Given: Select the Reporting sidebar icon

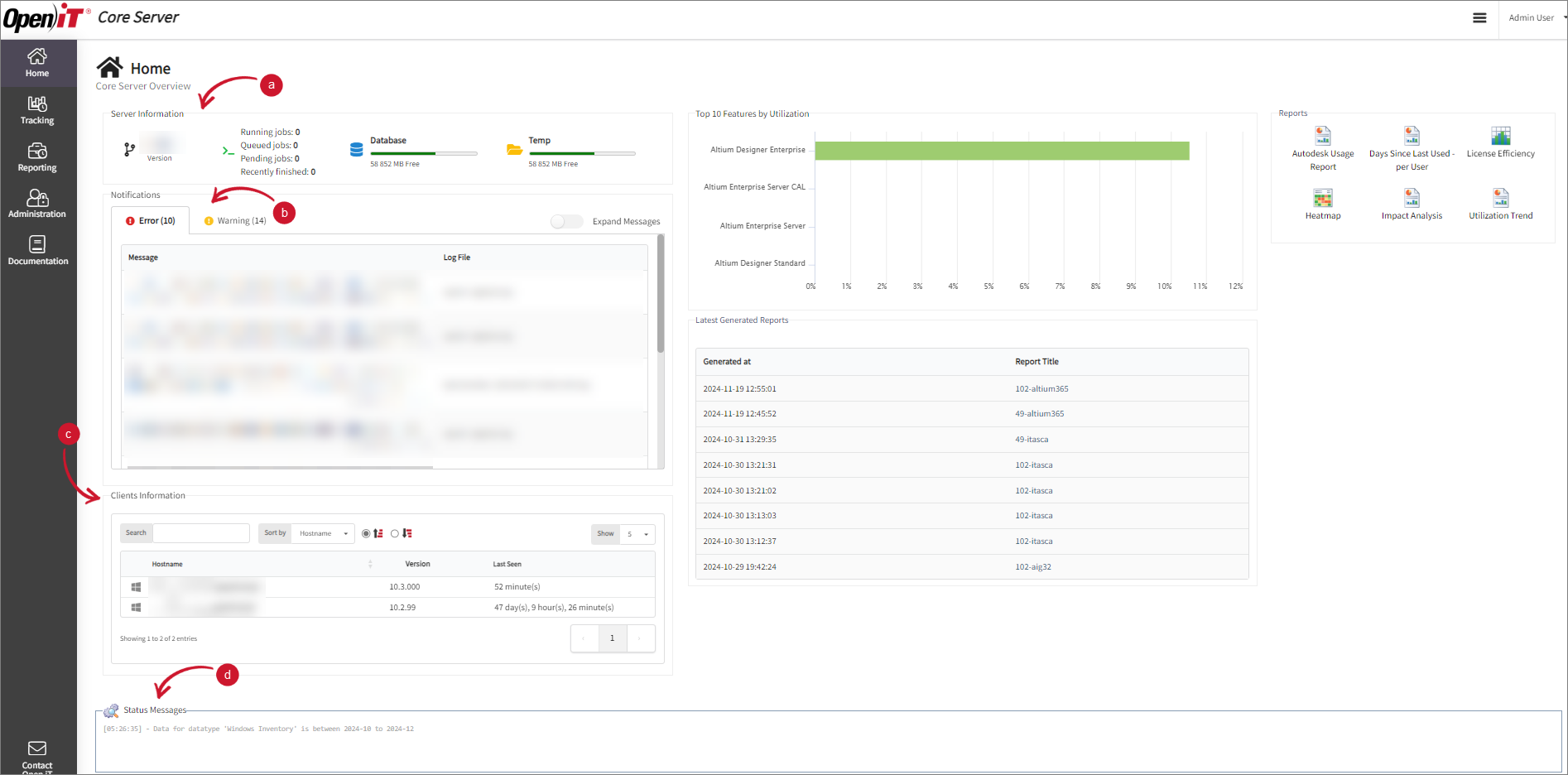Looking at the screenshot, I should pos(37,156).
